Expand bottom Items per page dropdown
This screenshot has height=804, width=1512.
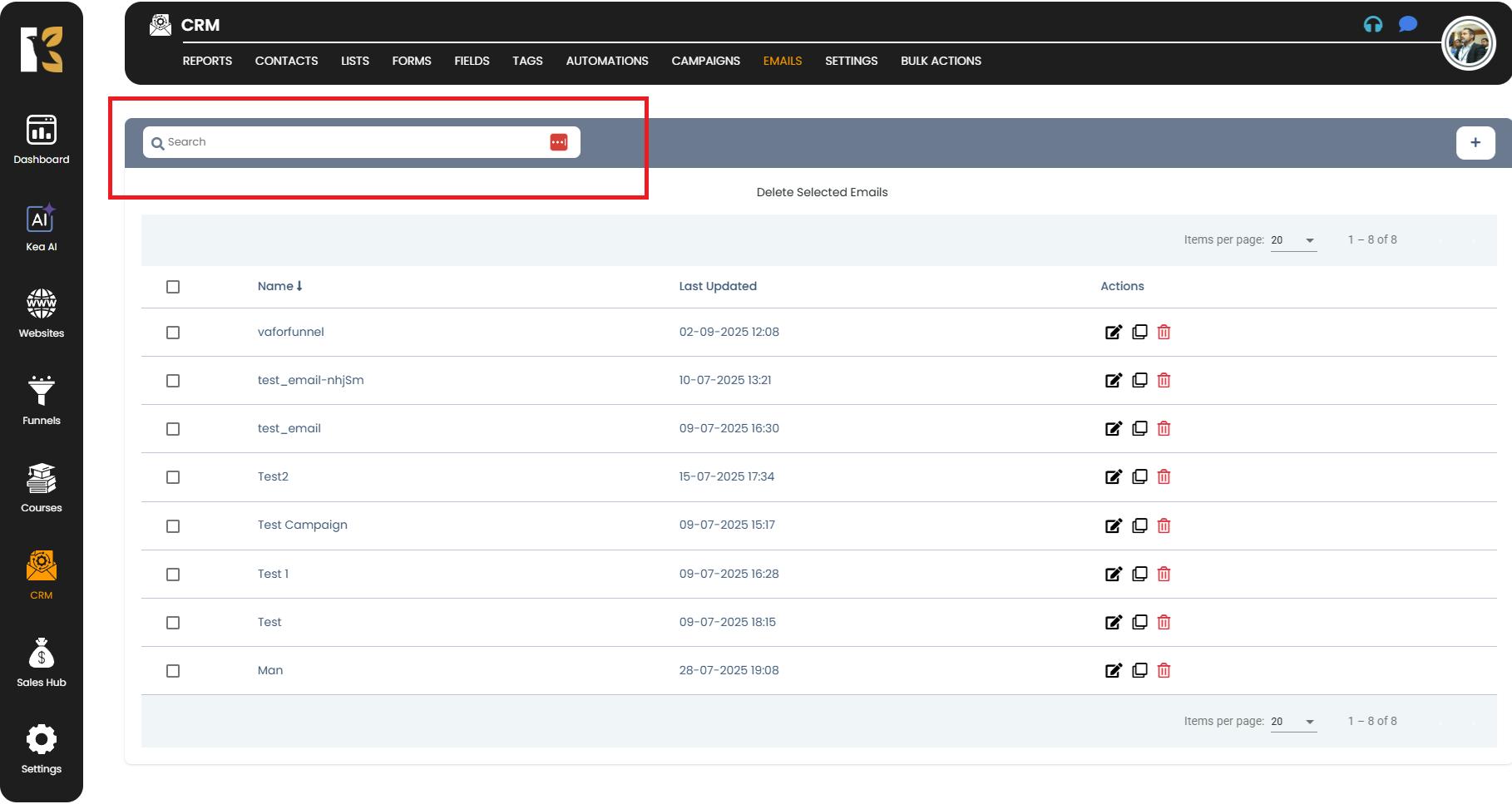pos(1293,722)
